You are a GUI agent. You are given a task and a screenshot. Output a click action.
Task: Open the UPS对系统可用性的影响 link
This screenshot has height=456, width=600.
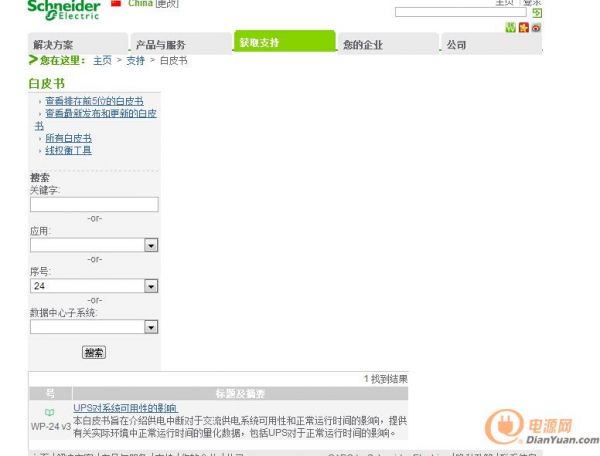click(125, 408)
